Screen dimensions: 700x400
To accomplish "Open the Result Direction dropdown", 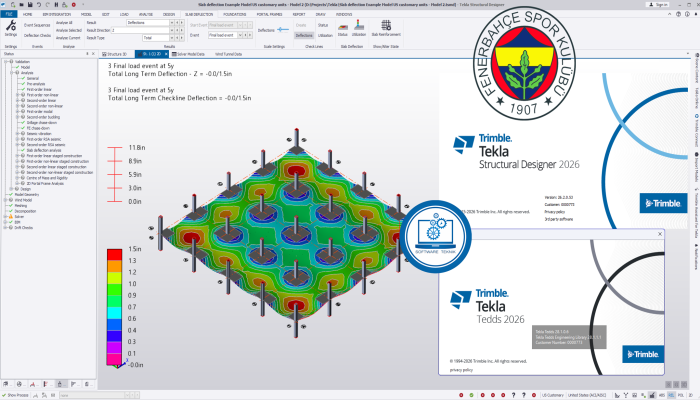I will point(172,30).
